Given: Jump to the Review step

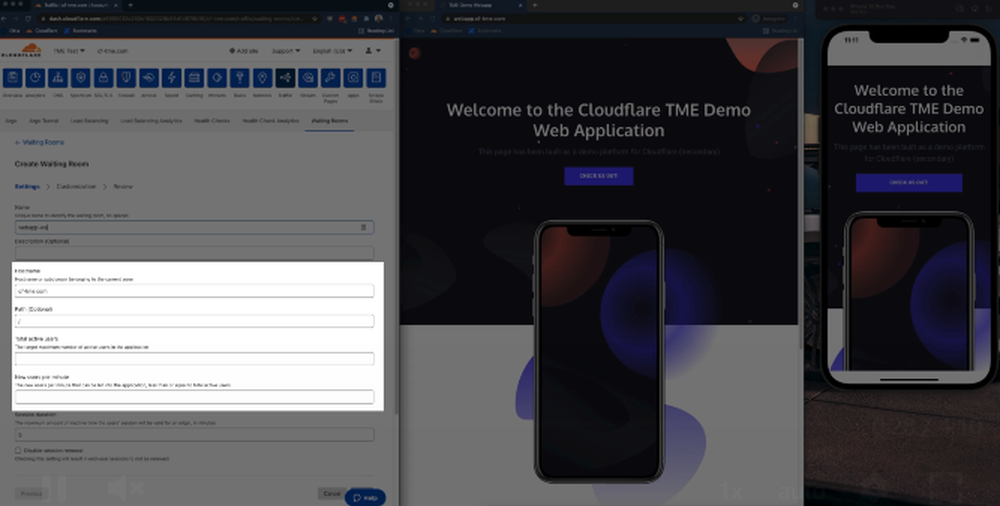Looking at the screenshot, I should [x=123, y=186].
